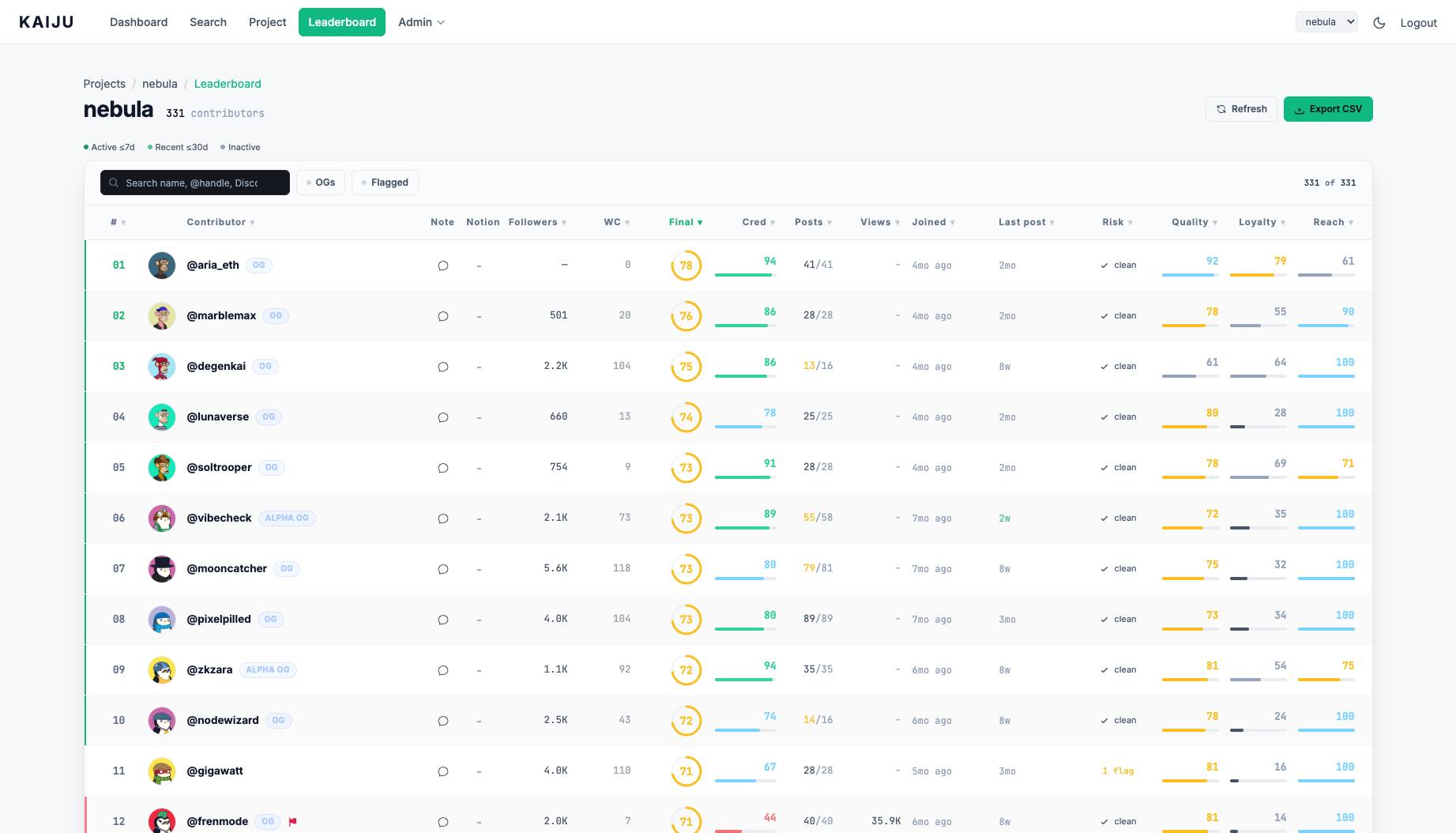Go to Search page

point(209,22)
